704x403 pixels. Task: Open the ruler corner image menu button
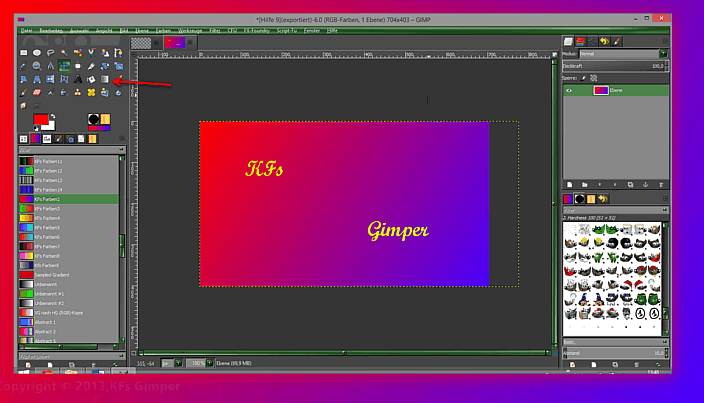point(133,54)
